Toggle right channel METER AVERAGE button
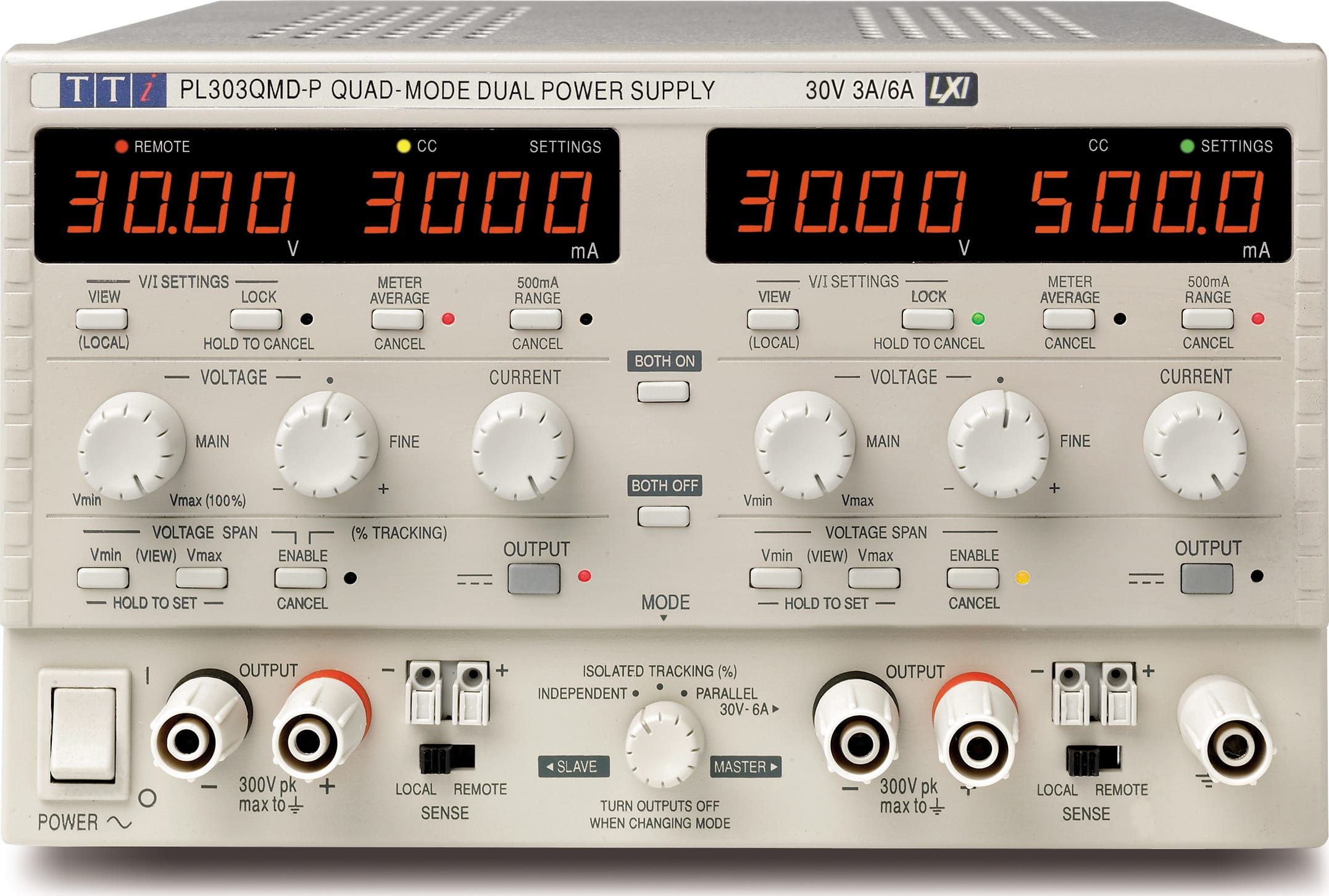 click(1069, 319)
